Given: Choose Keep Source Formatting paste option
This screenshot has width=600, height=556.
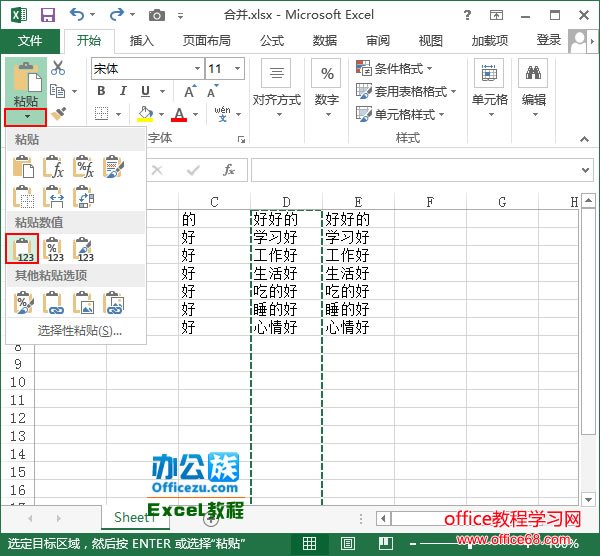Looking at the screenshot, I should pos(114,166).
